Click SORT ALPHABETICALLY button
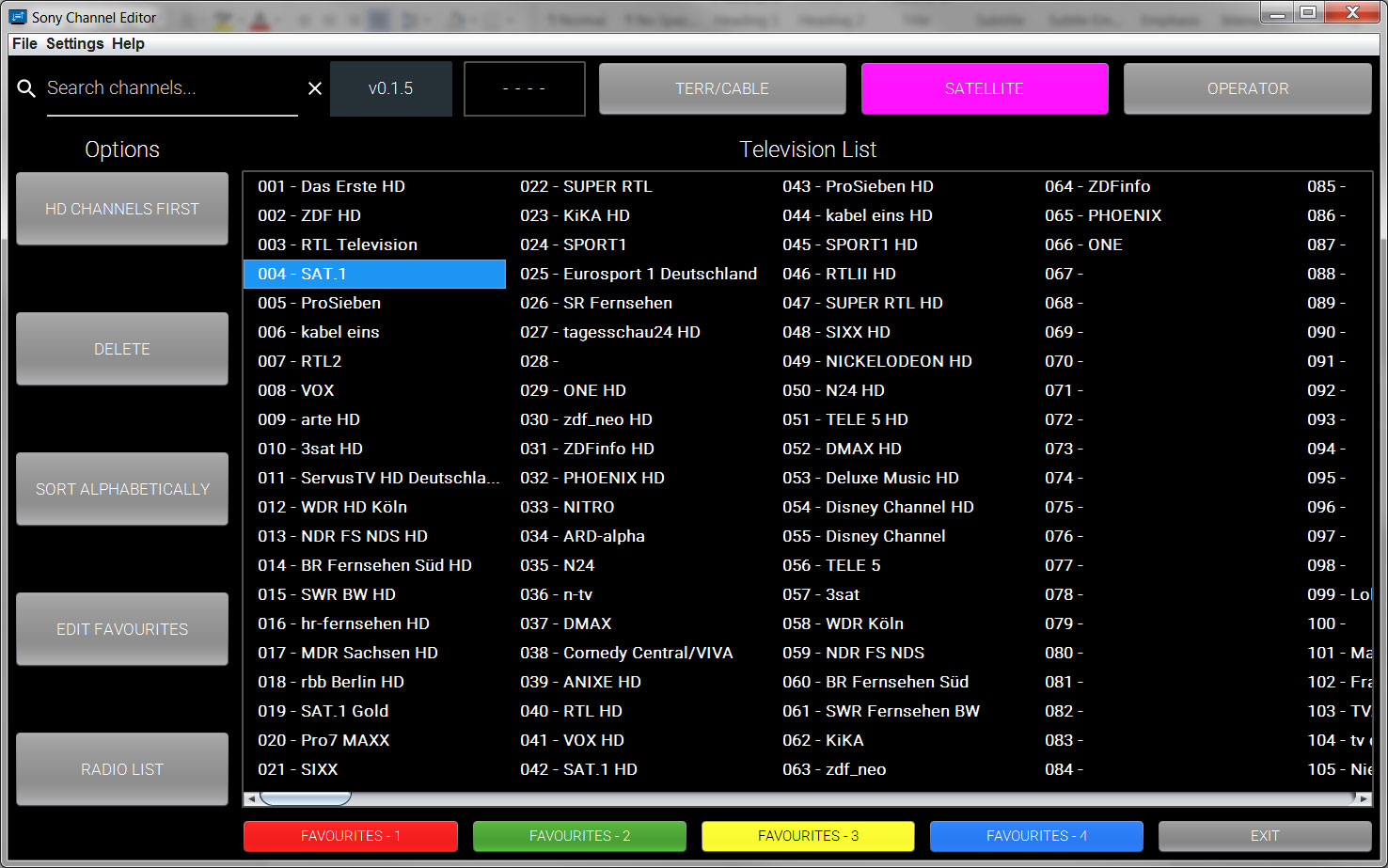 tap(122, 489)
